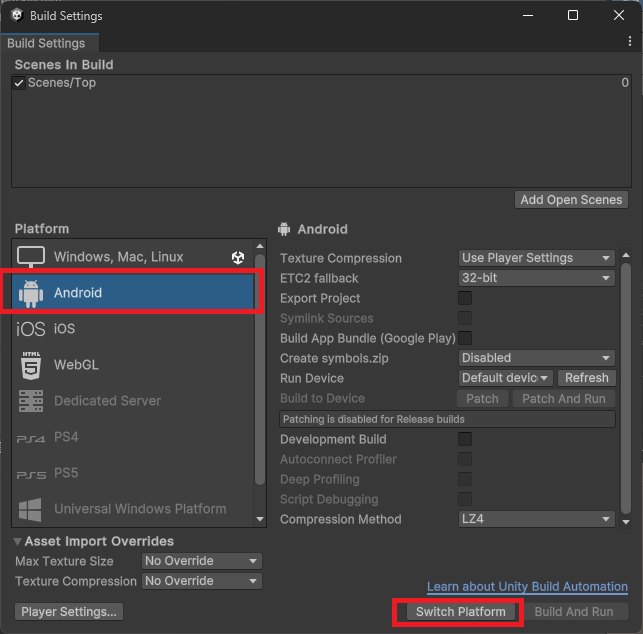This screenshot has width=643, height=634.
Task: Click the Add Open Scenes button
Action: coord(571,200)
